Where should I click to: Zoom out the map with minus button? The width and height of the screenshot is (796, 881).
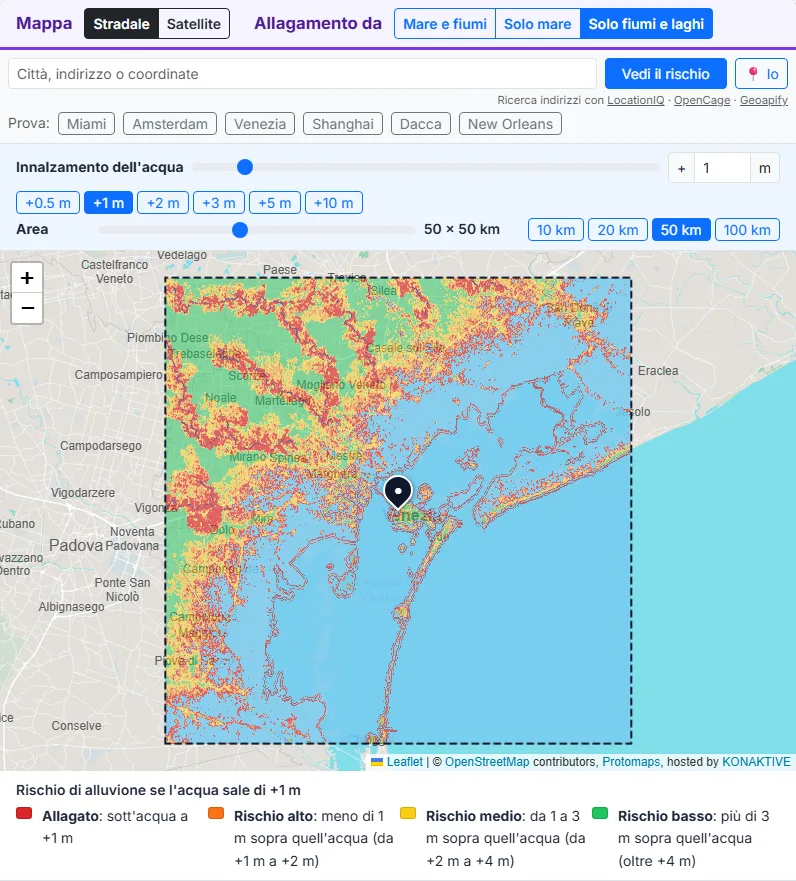pos(27,308)
